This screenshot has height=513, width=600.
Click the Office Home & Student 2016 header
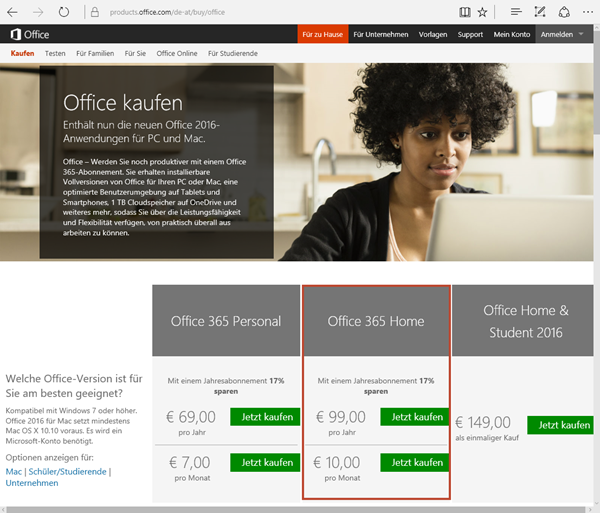(523, 321)
